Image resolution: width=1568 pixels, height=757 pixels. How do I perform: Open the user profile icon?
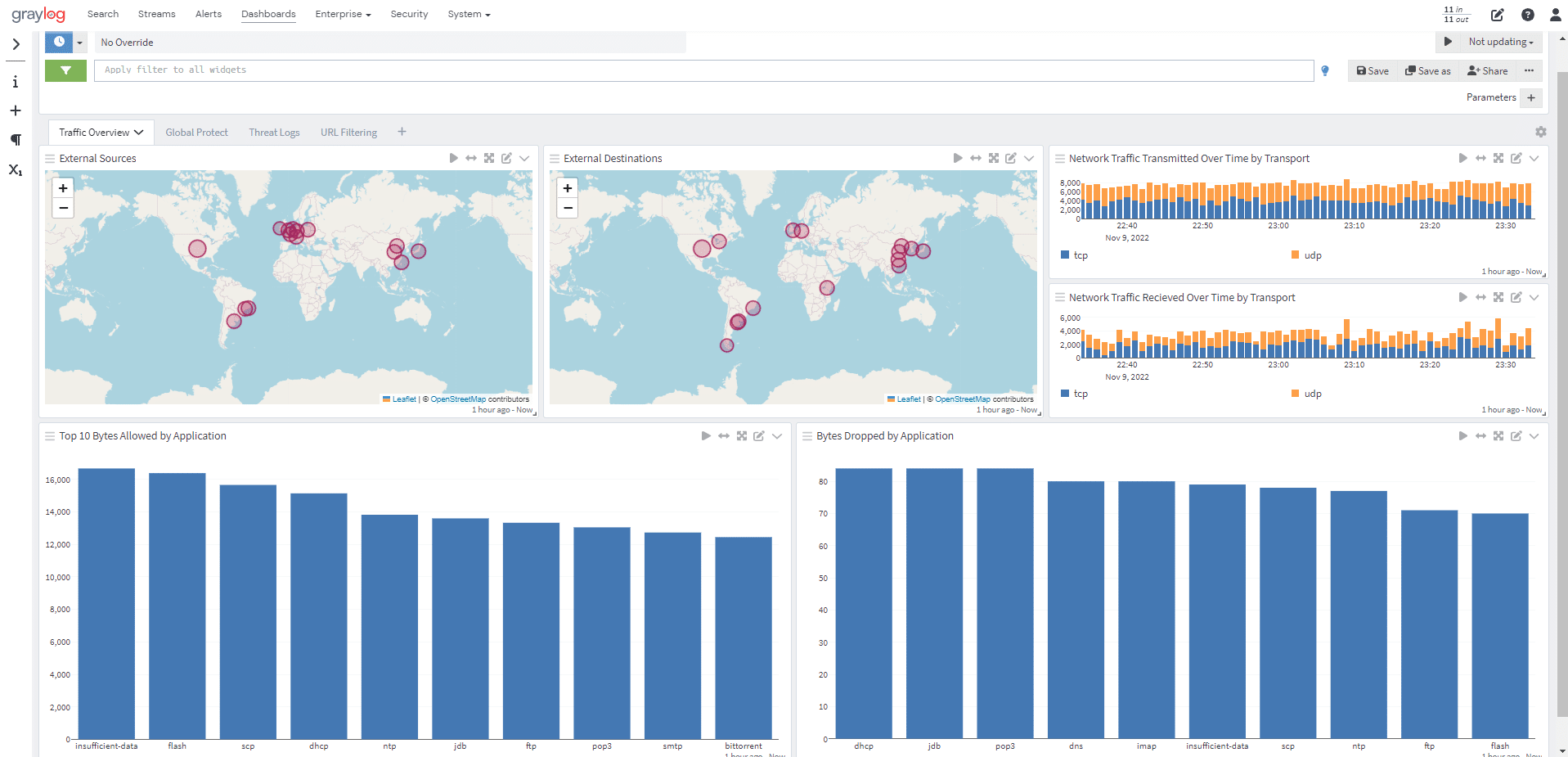point(1555,15)
